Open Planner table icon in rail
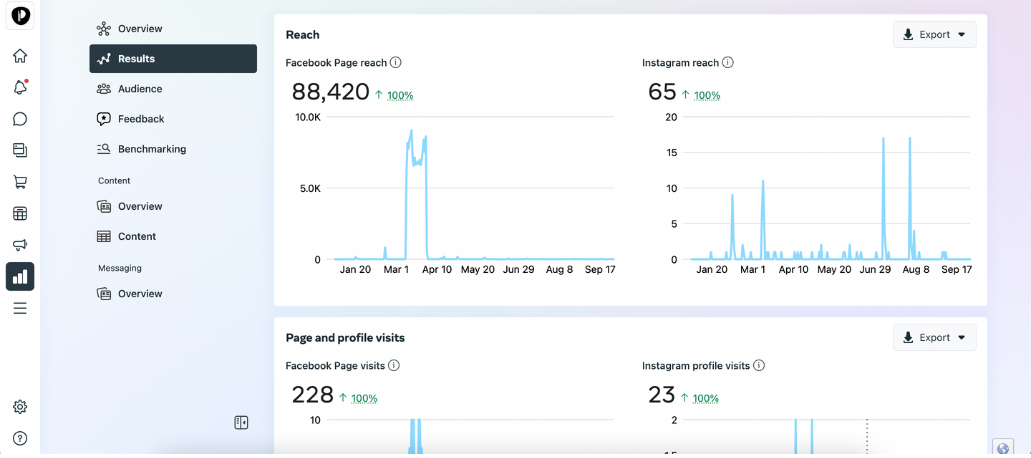Image resolution: width=1031 pixels, height=458 pixels. (x=20, y=214)
